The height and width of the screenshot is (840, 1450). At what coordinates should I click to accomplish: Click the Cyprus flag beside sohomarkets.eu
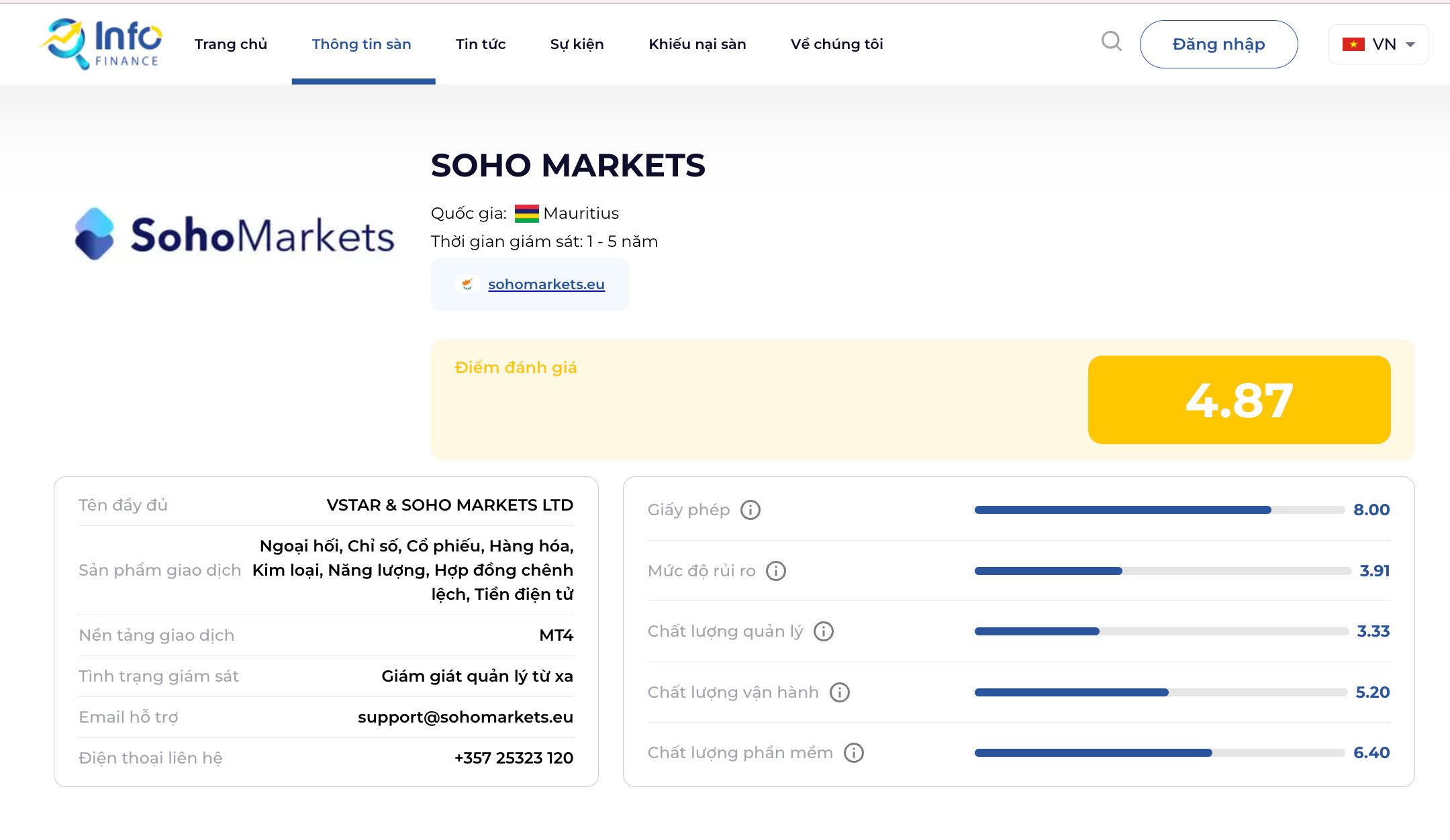(467, 284)
